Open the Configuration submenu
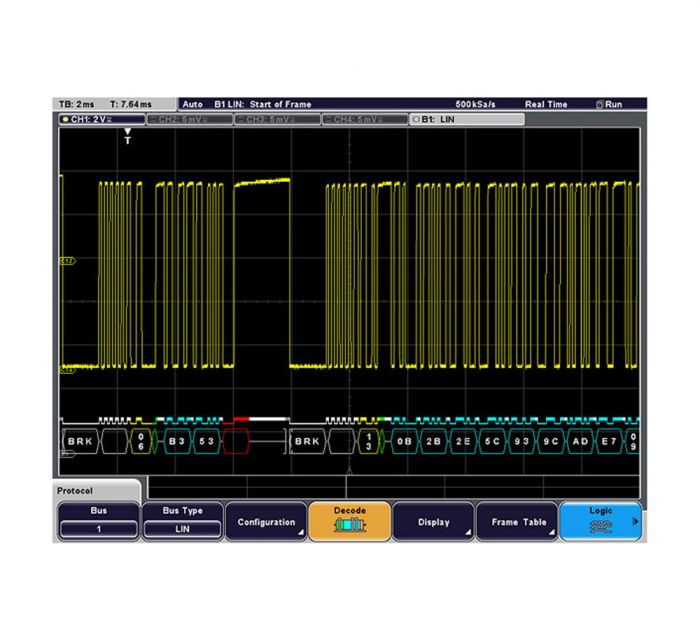Image resolution: width=700 pixels, height=640 pixels. (266, 521)
